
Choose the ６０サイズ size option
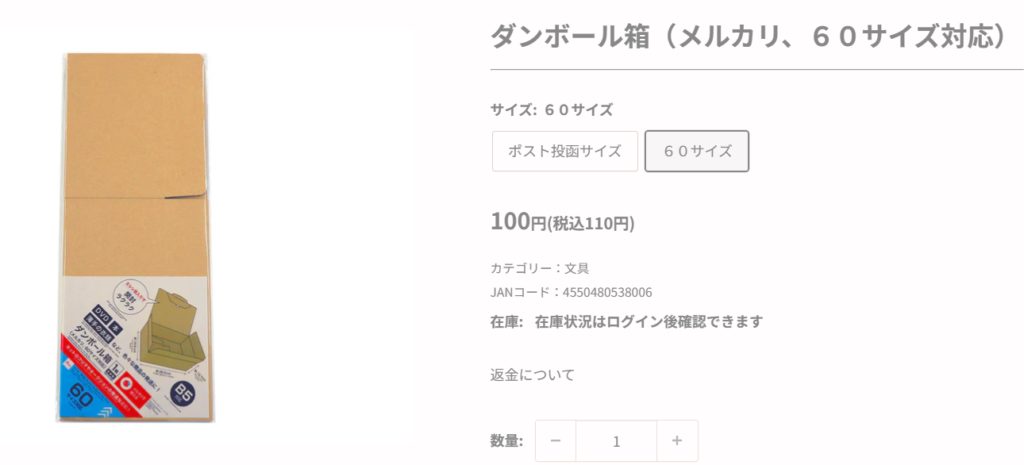pos(697,151)
